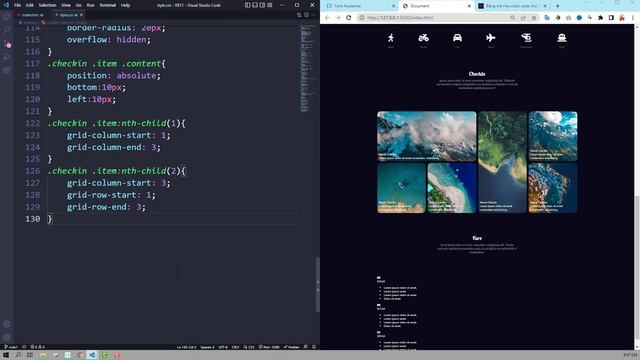The height and width of the screenshot is (360, 640).
Task: Close the Document browser tab
Action: [469, 6]
